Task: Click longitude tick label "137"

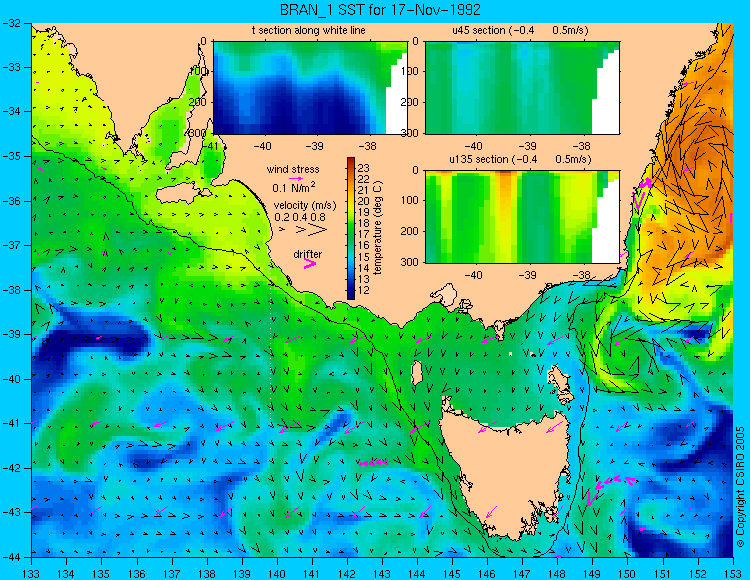Action: (171, 573)
